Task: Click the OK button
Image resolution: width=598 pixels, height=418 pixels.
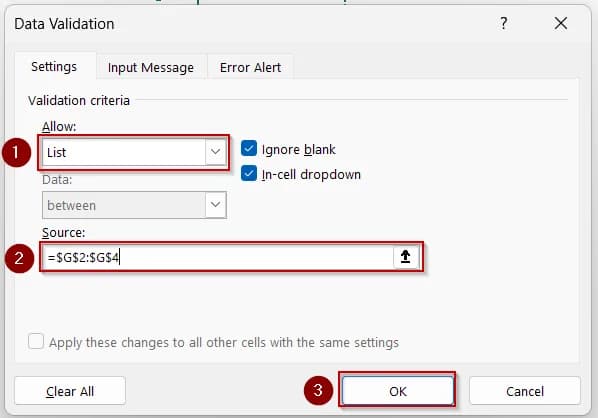Action: click(x=398, y=391)
